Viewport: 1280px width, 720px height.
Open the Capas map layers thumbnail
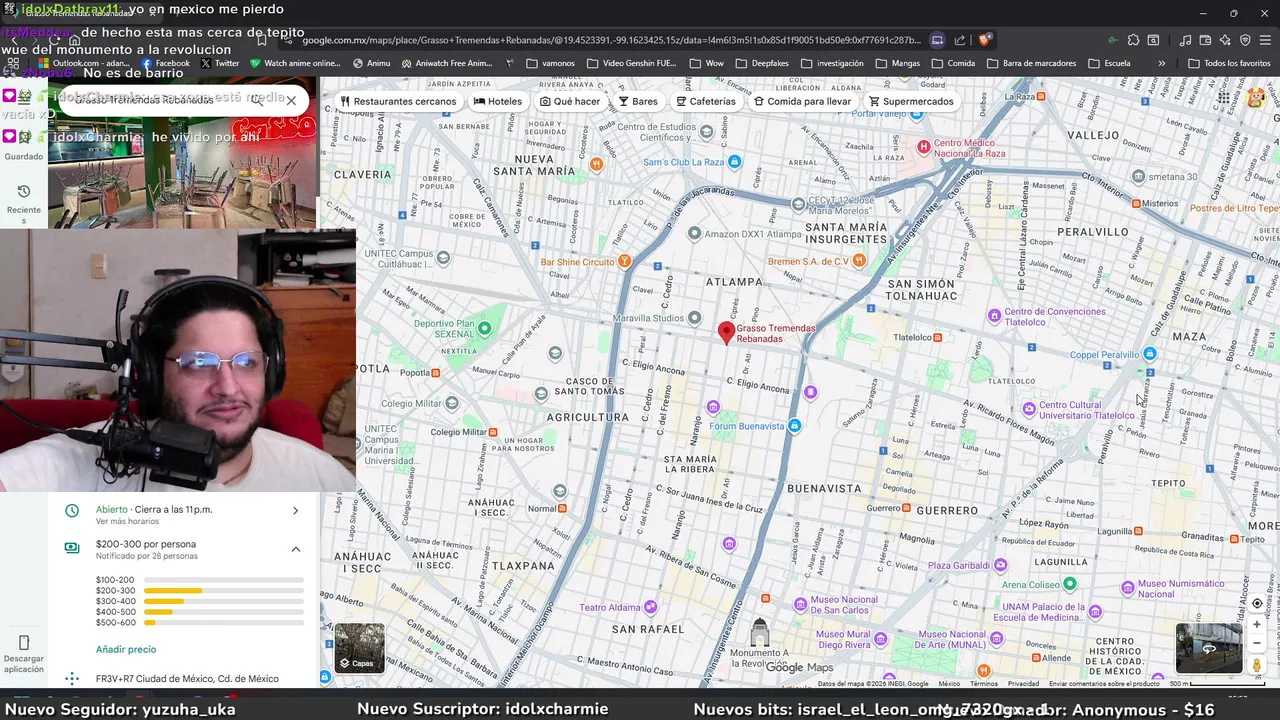pyautogui.click(x=359, y=647)
